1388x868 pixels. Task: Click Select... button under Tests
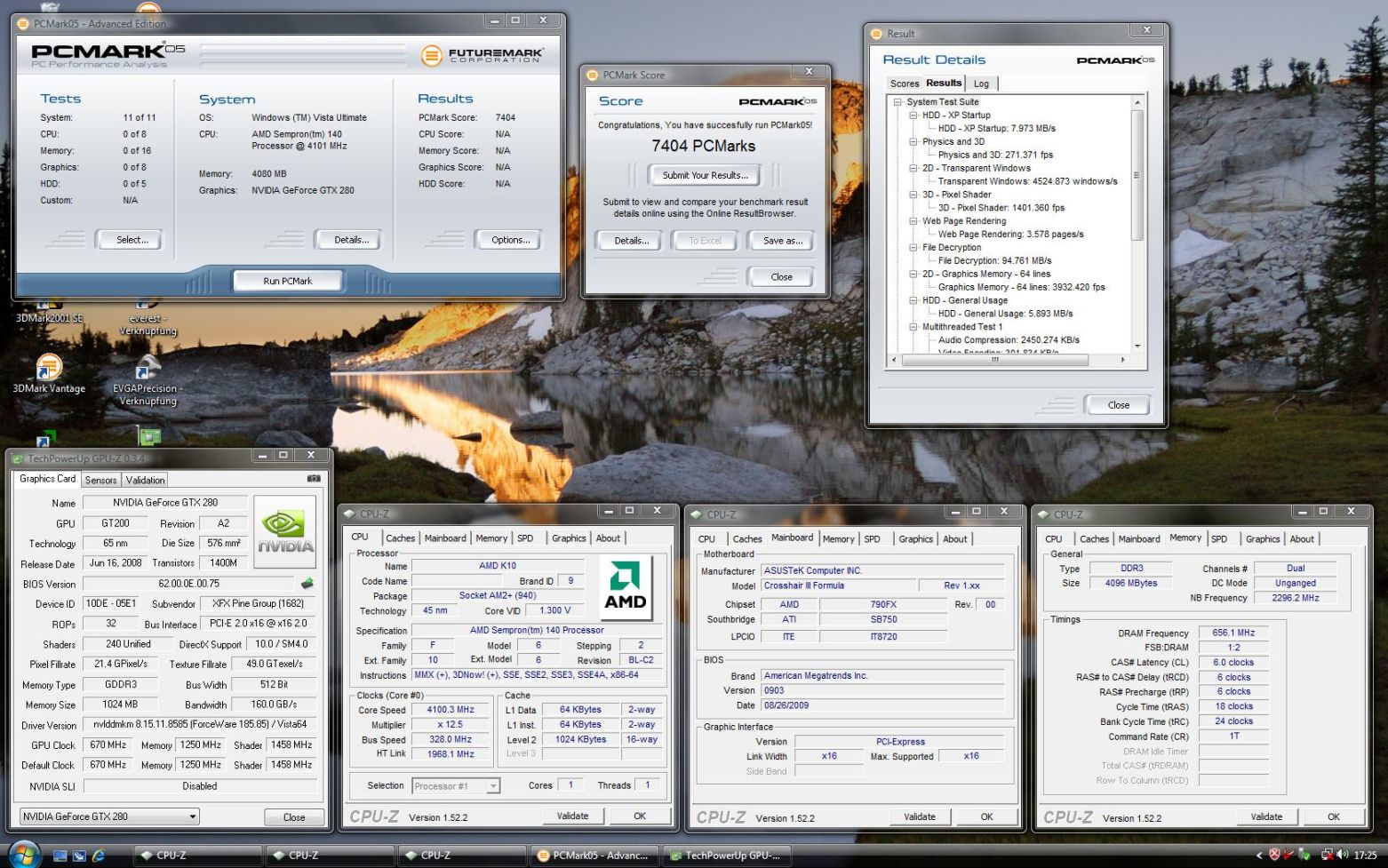132,240
